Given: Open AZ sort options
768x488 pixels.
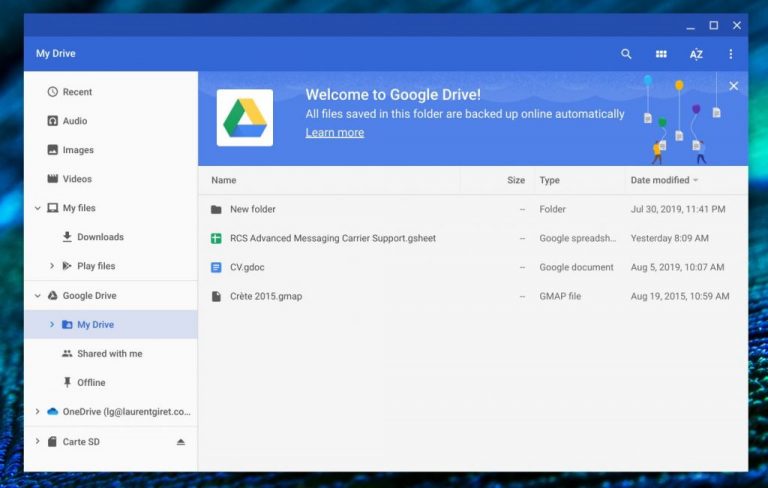Looking at the screenshot, I should click(696, 54).
